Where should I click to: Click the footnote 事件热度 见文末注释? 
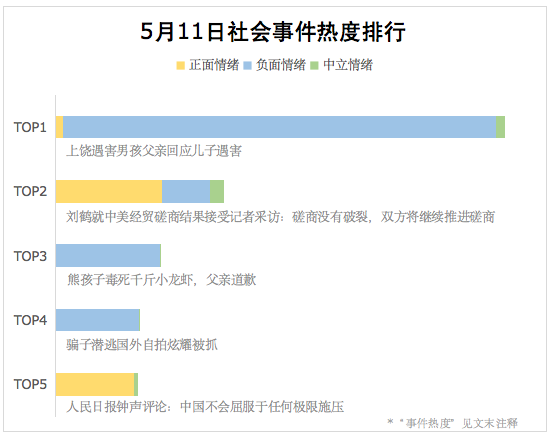453,423
